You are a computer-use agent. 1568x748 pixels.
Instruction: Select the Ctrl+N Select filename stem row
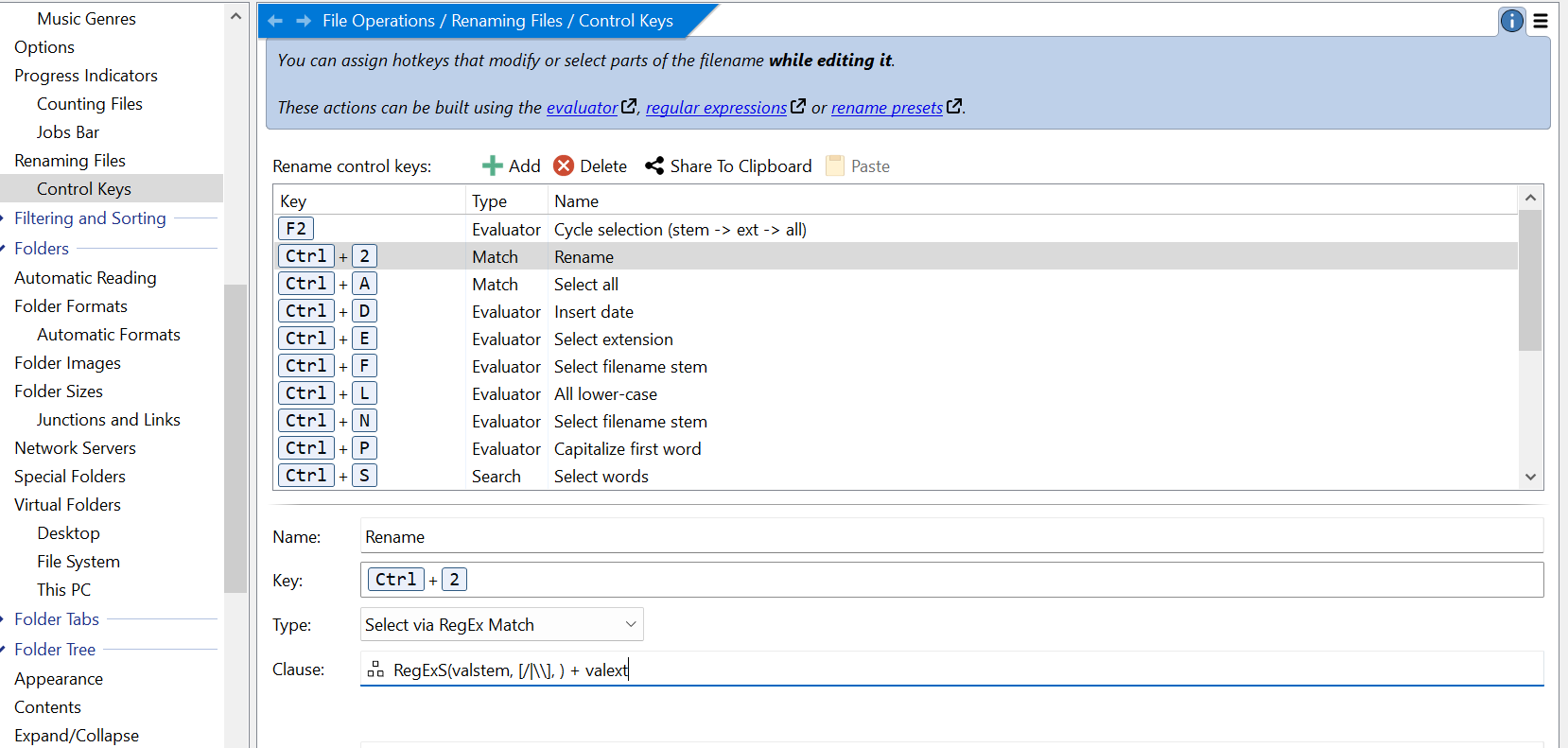click(x=896, y=422)
